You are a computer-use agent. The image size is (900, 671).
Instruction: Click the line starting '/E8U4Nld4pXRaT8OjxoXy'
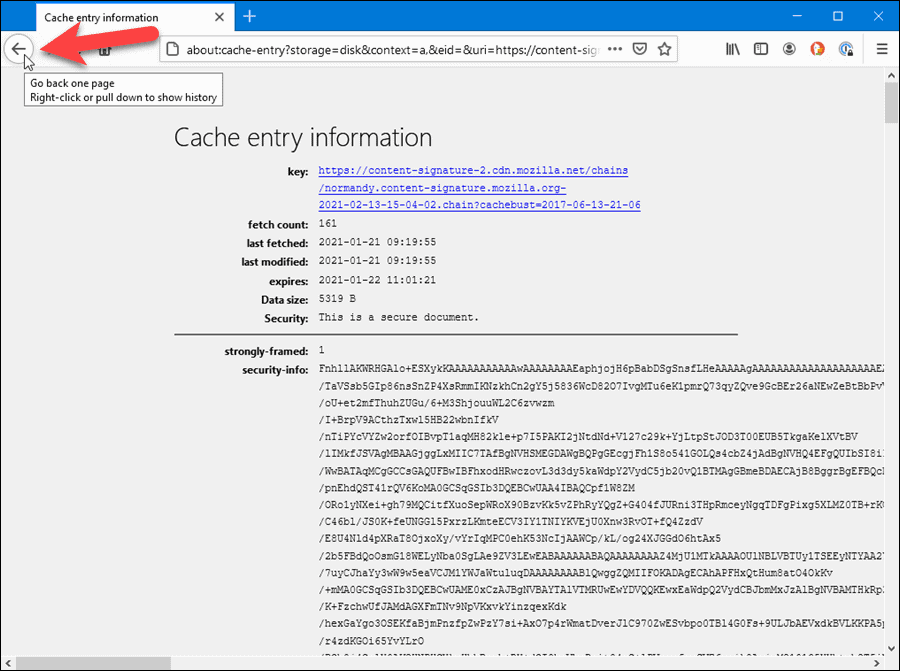520,539
